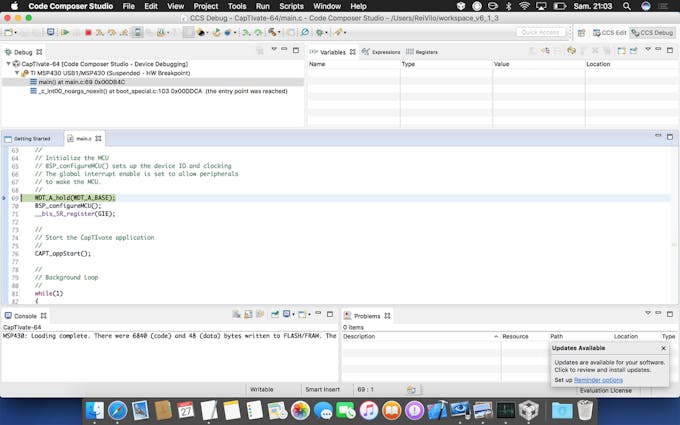Click the Wi-Fi icon in menu bar
The width and height of the screenshot is (680, 425).
click(524, 6)
